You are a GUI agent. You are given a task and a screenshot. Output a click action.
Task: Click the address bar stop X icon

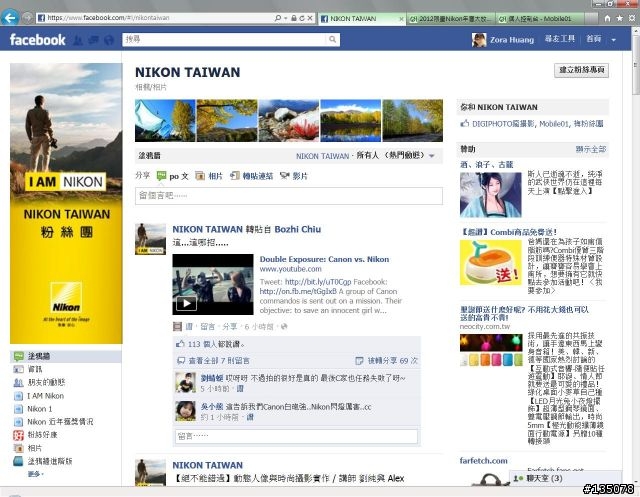click(310, 18)
